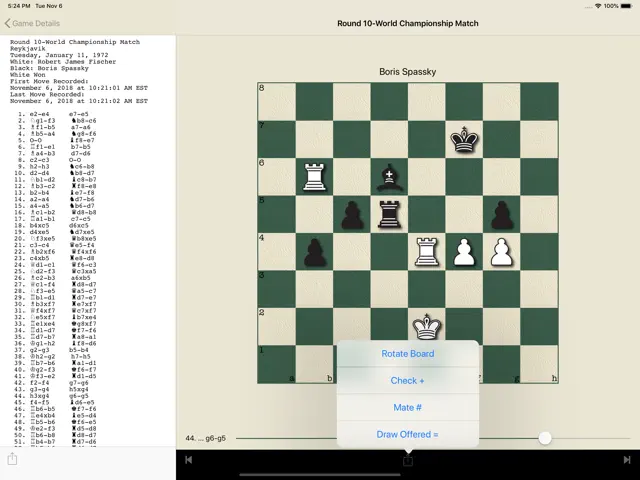Viewport: 640px width, 480px height.
Task: Move the game position slider handle
Action: tap(545, 438)
